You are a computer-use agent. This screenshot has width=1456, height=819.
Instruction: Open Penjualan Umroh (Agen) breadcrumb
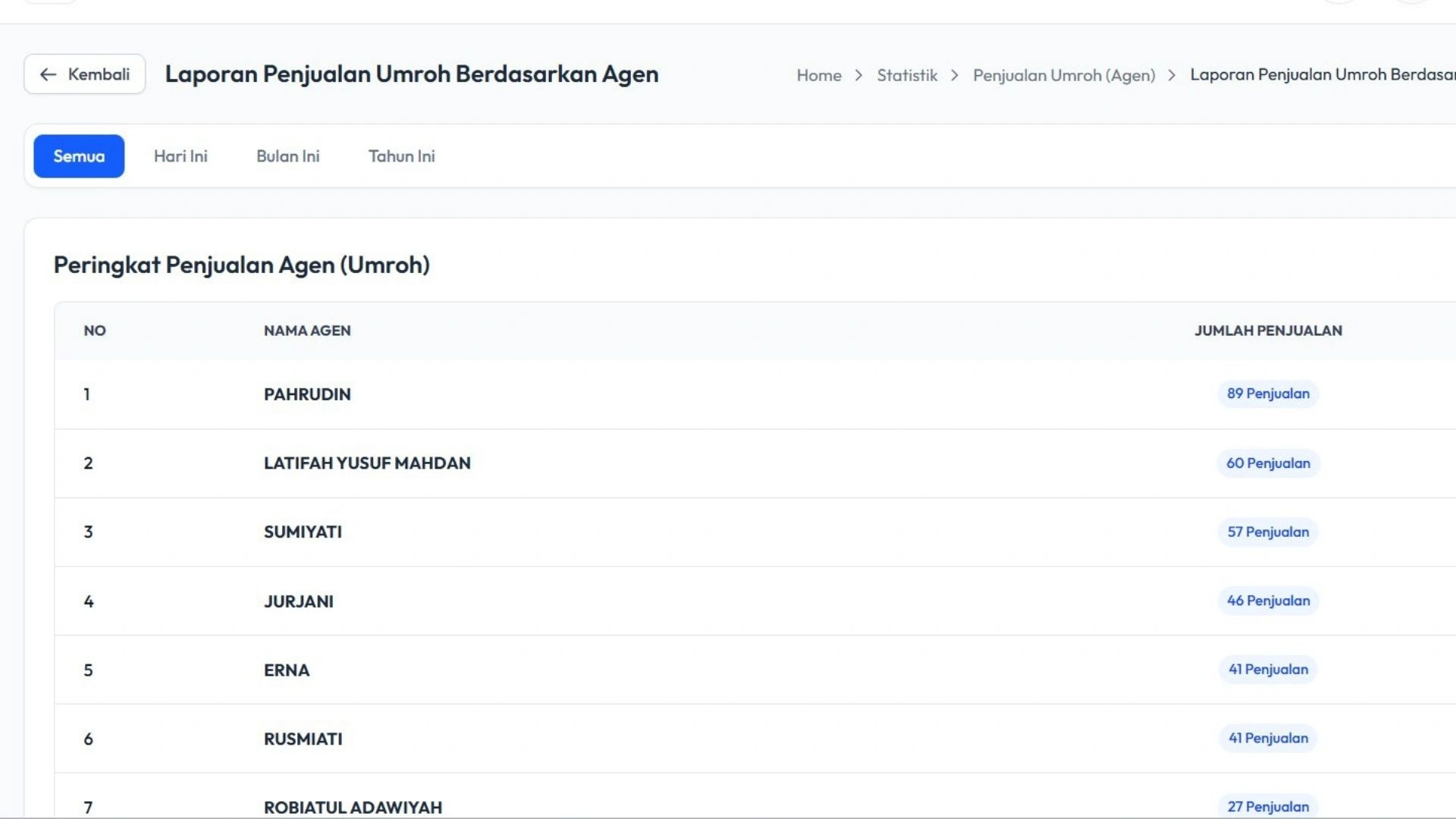tap(1063, 75)
